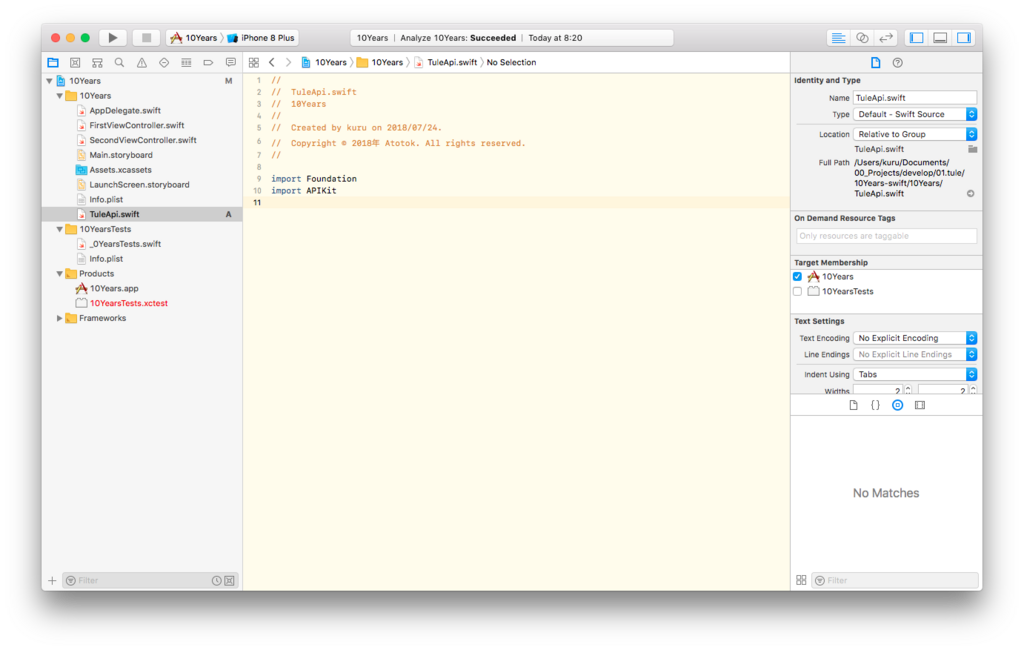Switch to the Standard editor
This screenshot has width=1024, height=650.
click(x=839, y=38)
